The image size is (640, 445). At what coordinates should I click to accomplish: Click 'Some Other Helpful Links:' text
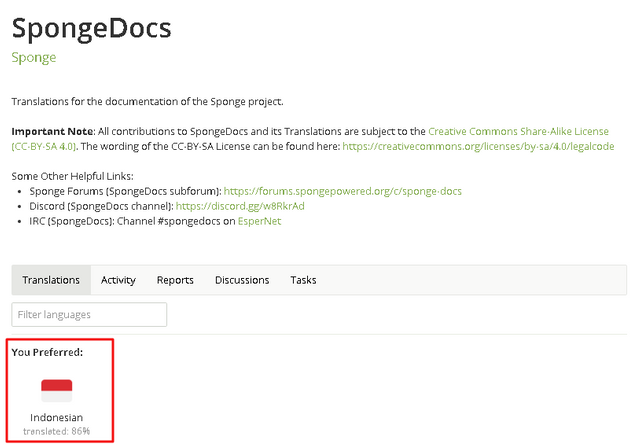[73, 176]
